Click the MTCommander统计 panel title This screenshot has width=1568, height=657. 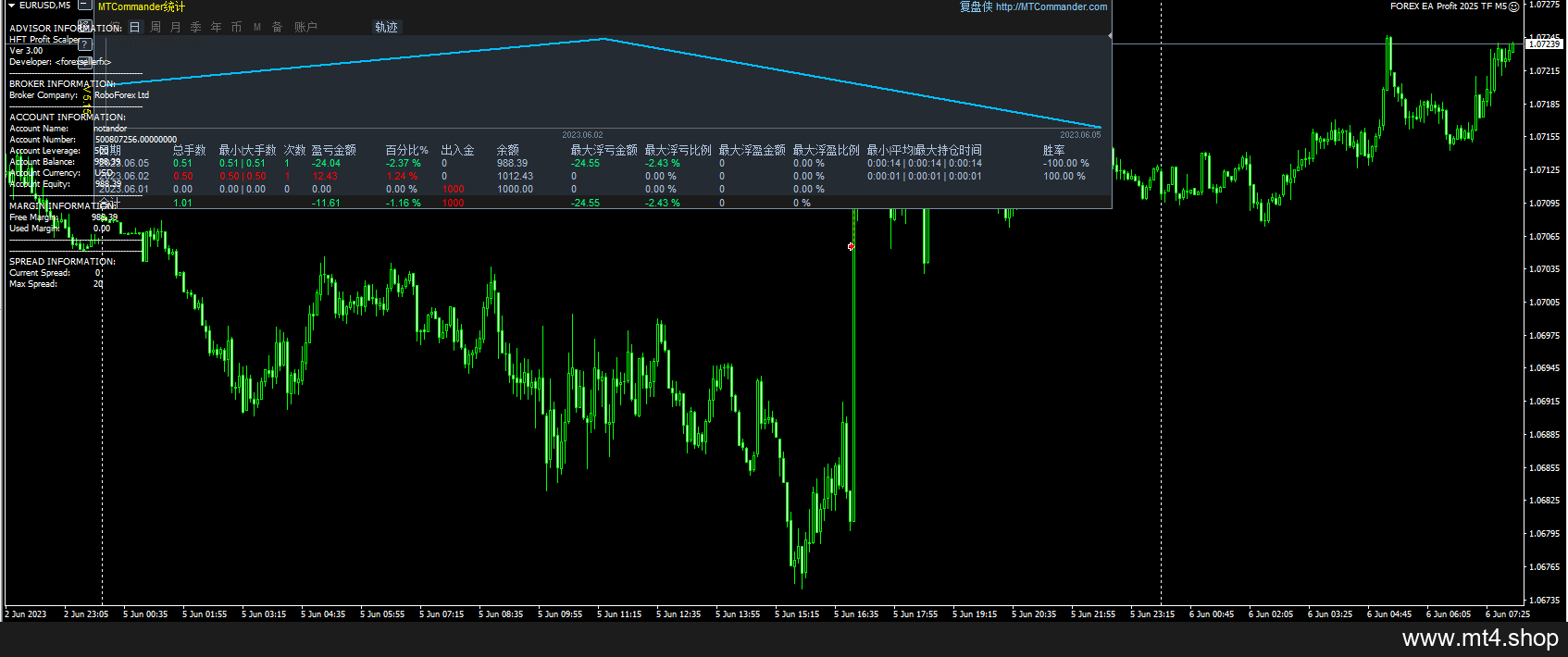click(142, 6)
